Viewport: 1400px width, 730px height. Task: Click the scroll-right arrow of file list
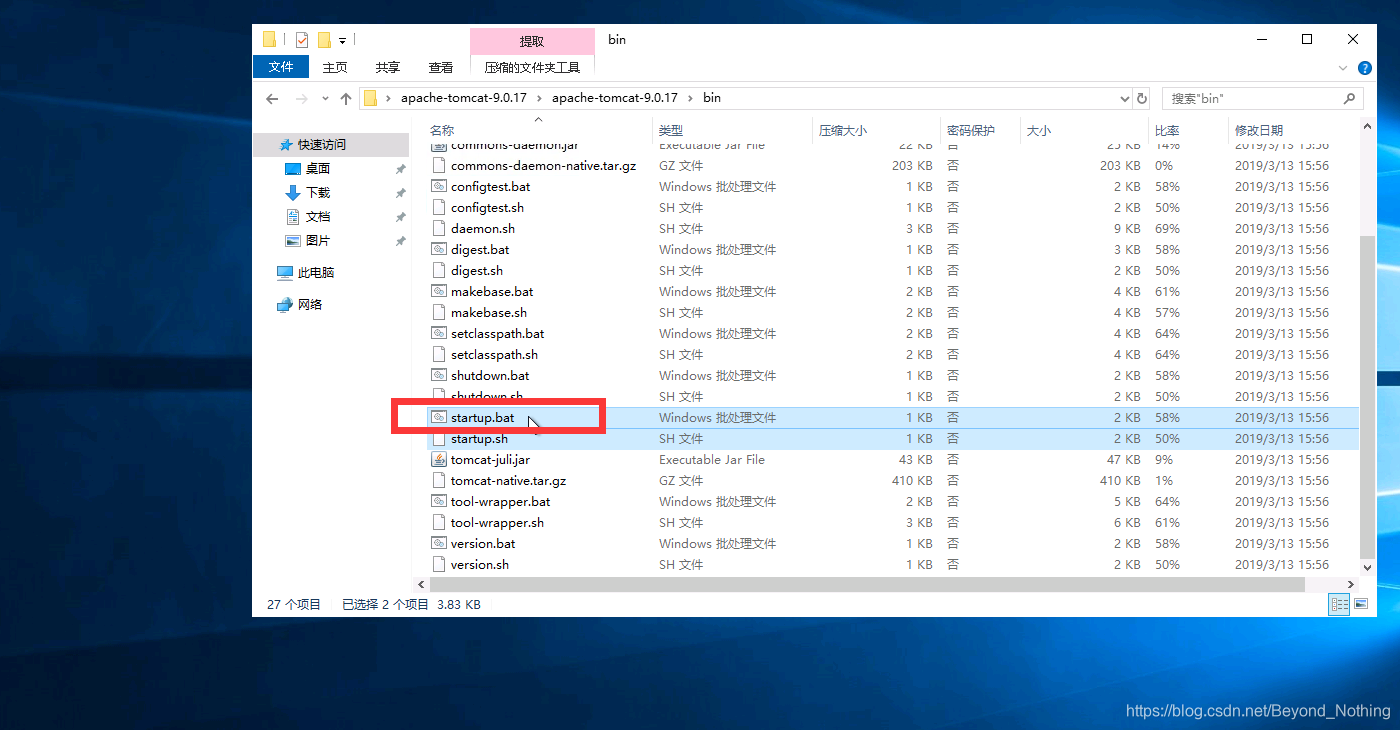click(1351, 585)
